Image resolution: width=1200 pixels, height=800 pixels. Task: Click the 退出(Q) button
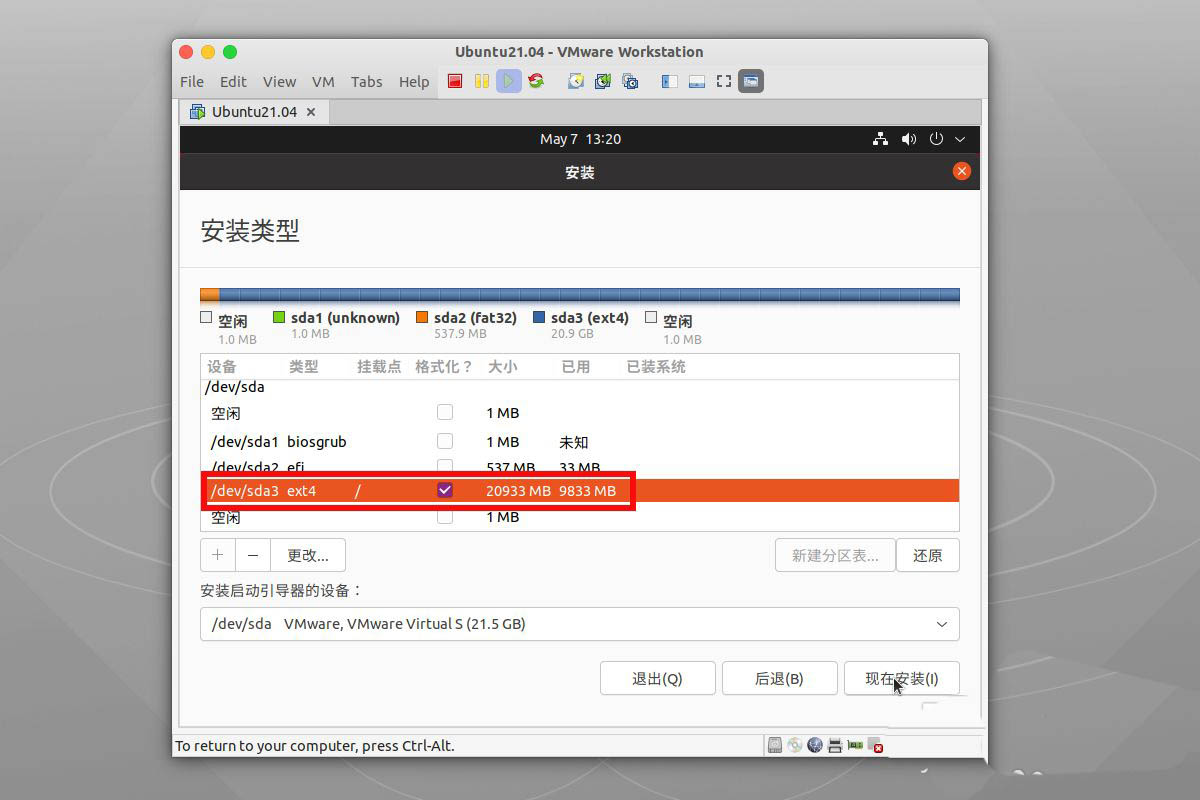[x=657, y=678]
